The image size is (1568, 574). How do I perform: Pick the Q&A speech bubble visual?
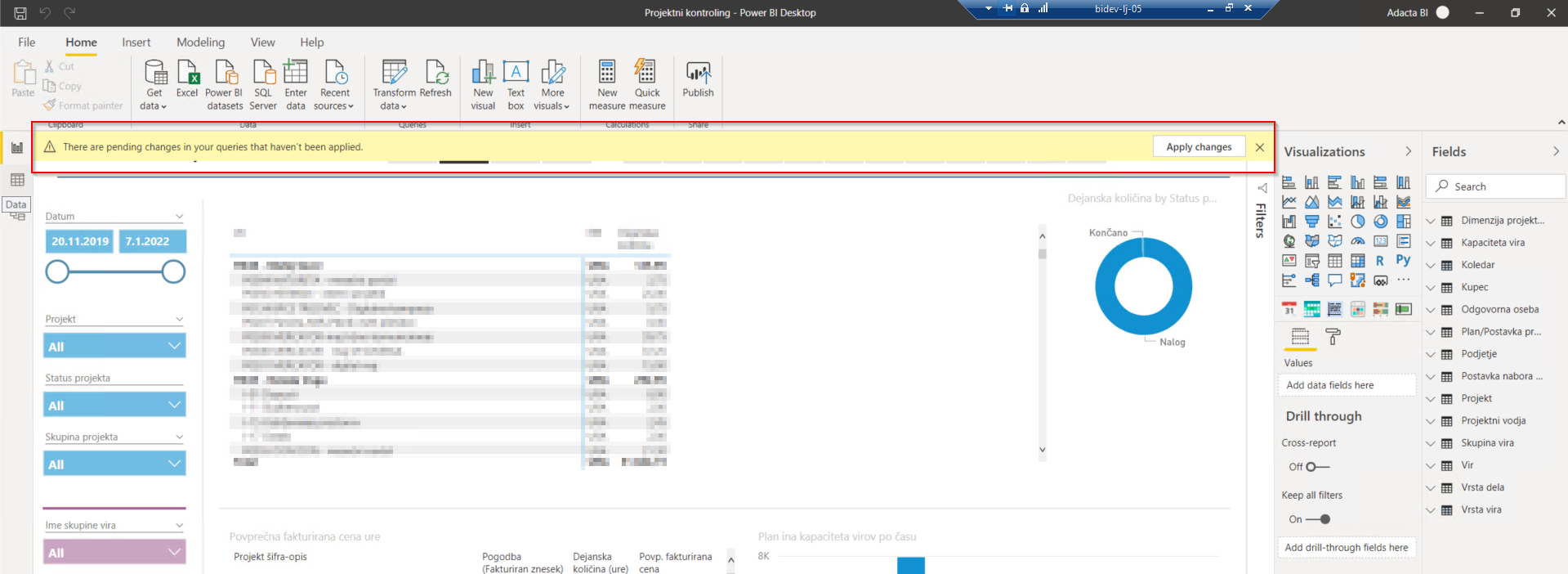1334,280
